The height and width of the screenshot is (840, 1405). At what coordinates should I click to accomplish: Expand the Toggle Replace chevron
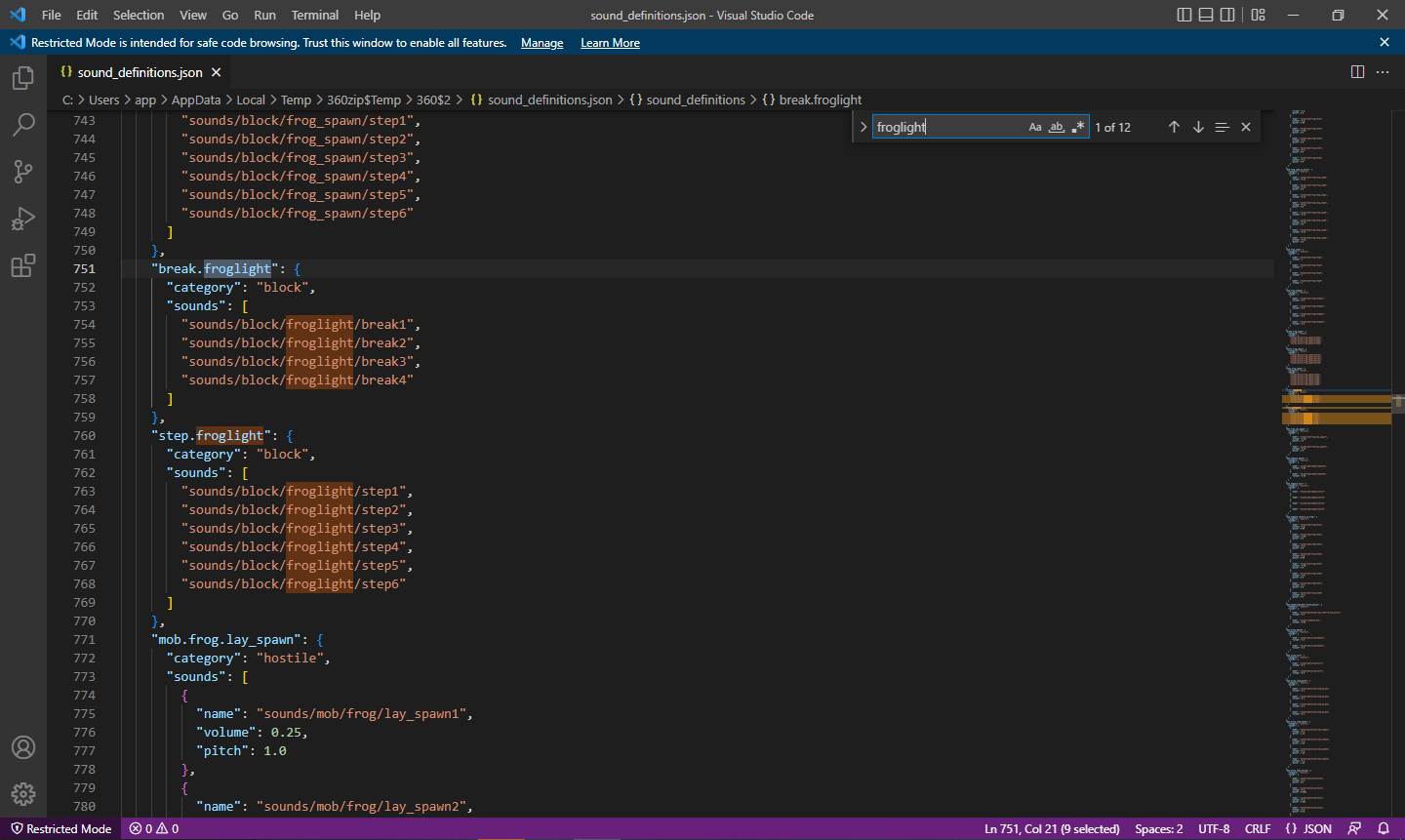pyautogui.click(x=863, y=127)
